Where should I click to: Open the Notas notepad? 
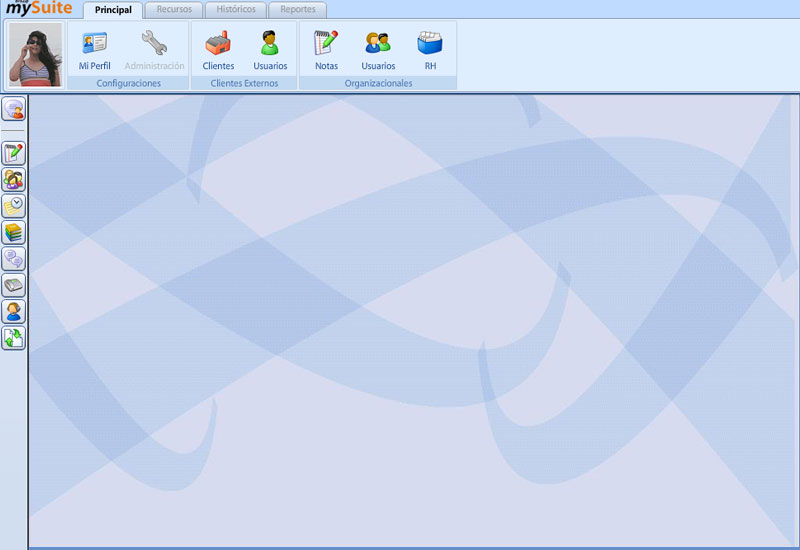(x=326, y=50)
